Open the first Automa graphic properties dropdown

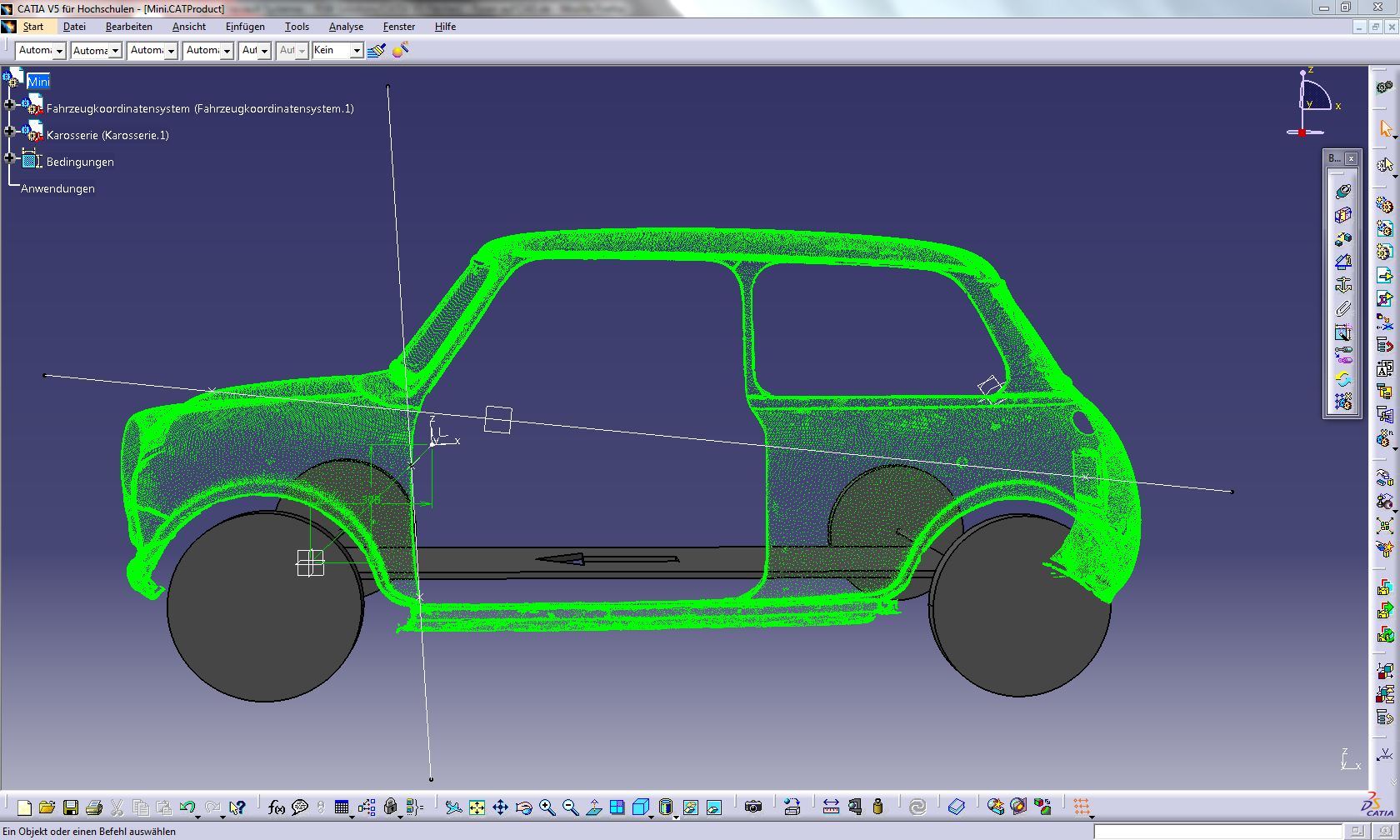point(59,51)
